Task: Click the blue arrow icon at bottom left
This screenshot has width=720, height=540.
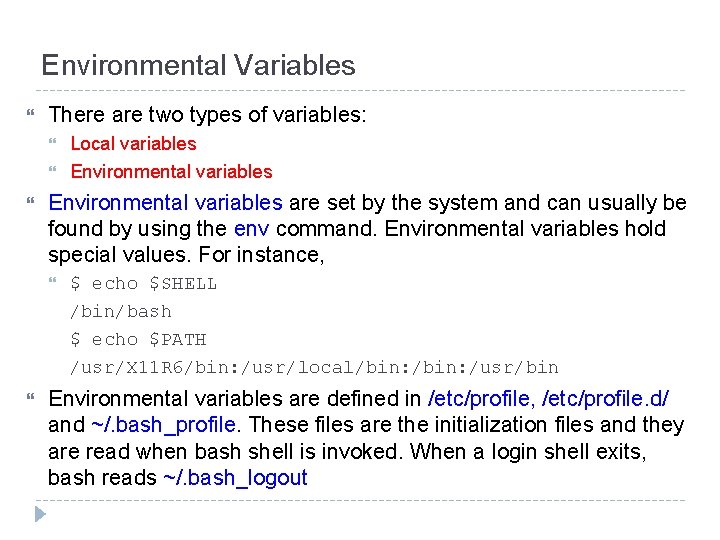Action: pyautogui.click(x=39, y=516)
